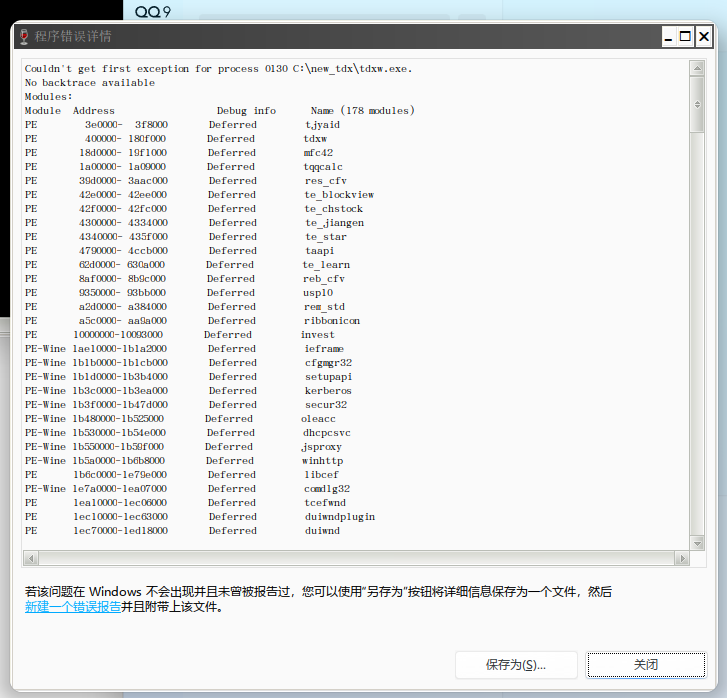The height and width of the screenshot is (698, 727).
Task: Click the module name 'secur32'
Action: [326, 404]
